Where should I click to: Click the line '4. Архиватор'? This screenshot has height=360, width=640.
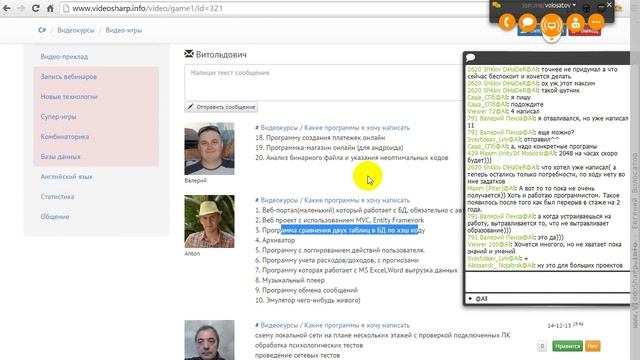[x=275, y=240]
